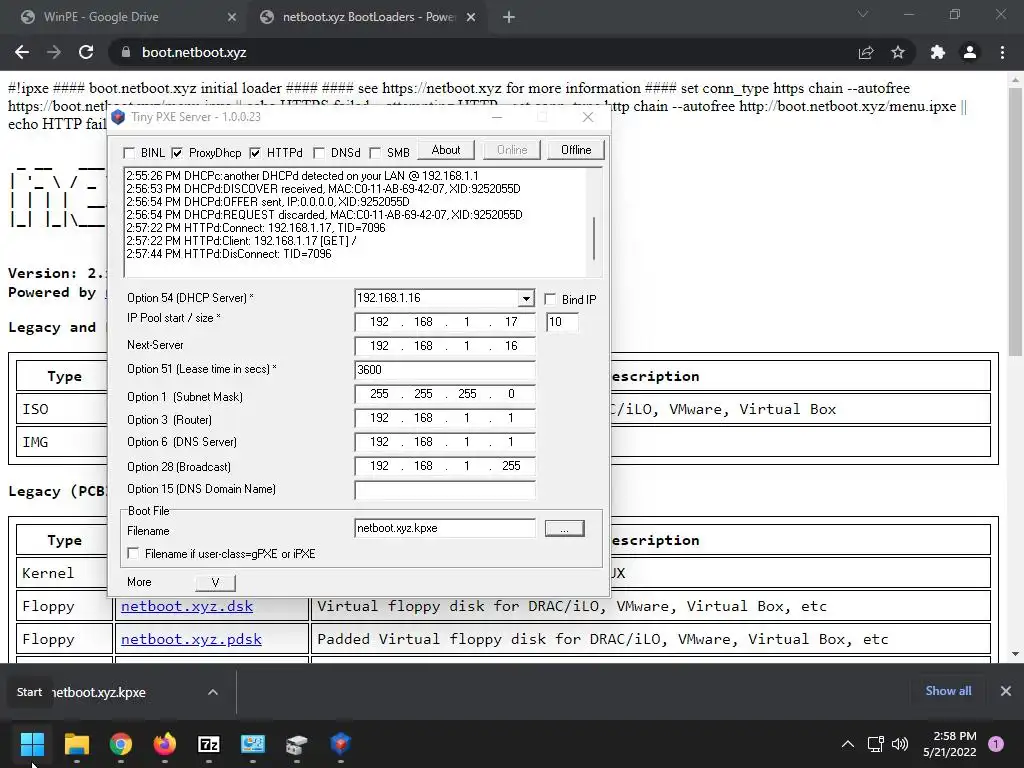
Task: Open the Option 54 DHCP Server dropdown
Action: [x=526, y=299]
